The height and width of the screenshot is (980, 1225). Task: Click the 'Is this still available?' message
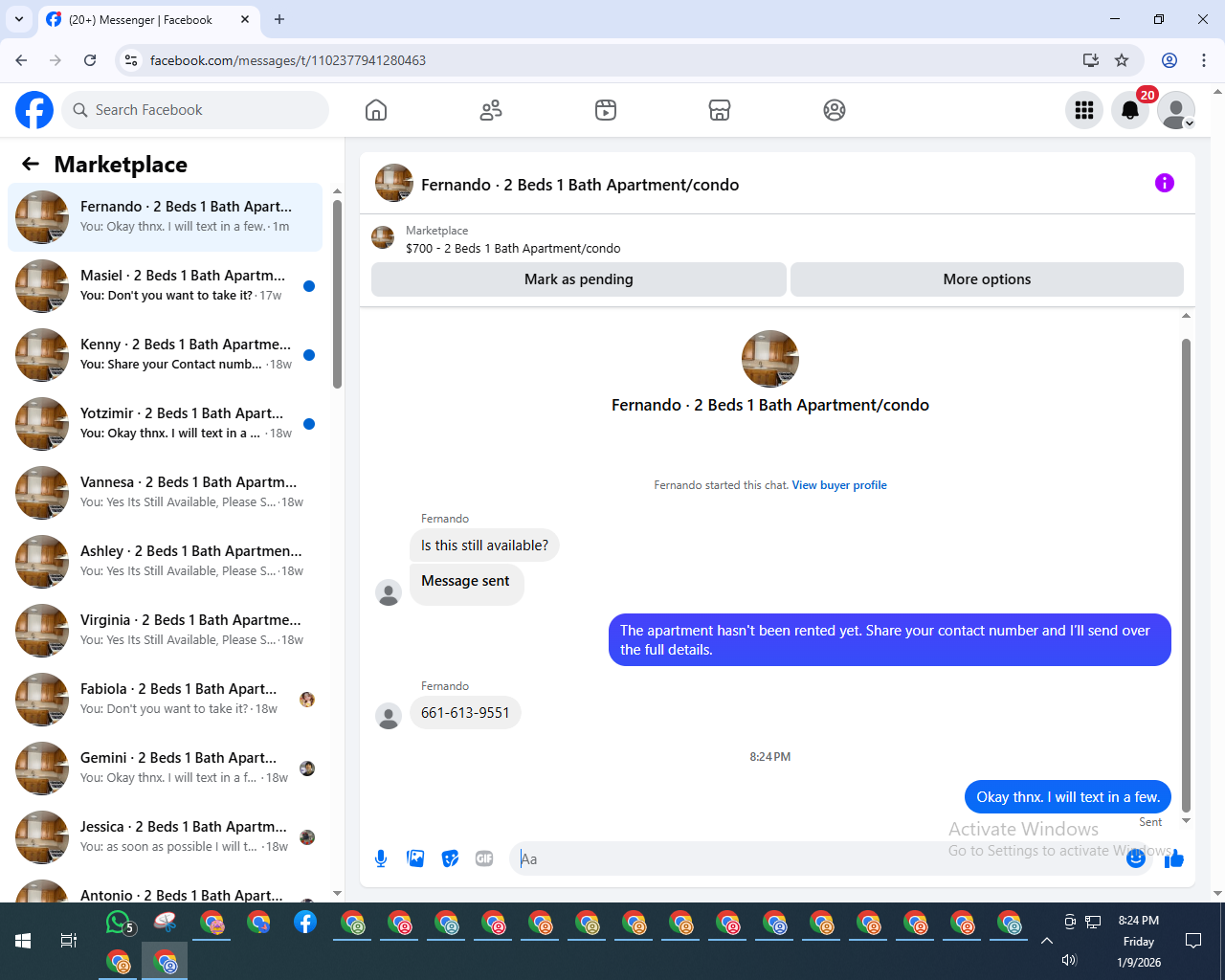click(x=484, y=546)
